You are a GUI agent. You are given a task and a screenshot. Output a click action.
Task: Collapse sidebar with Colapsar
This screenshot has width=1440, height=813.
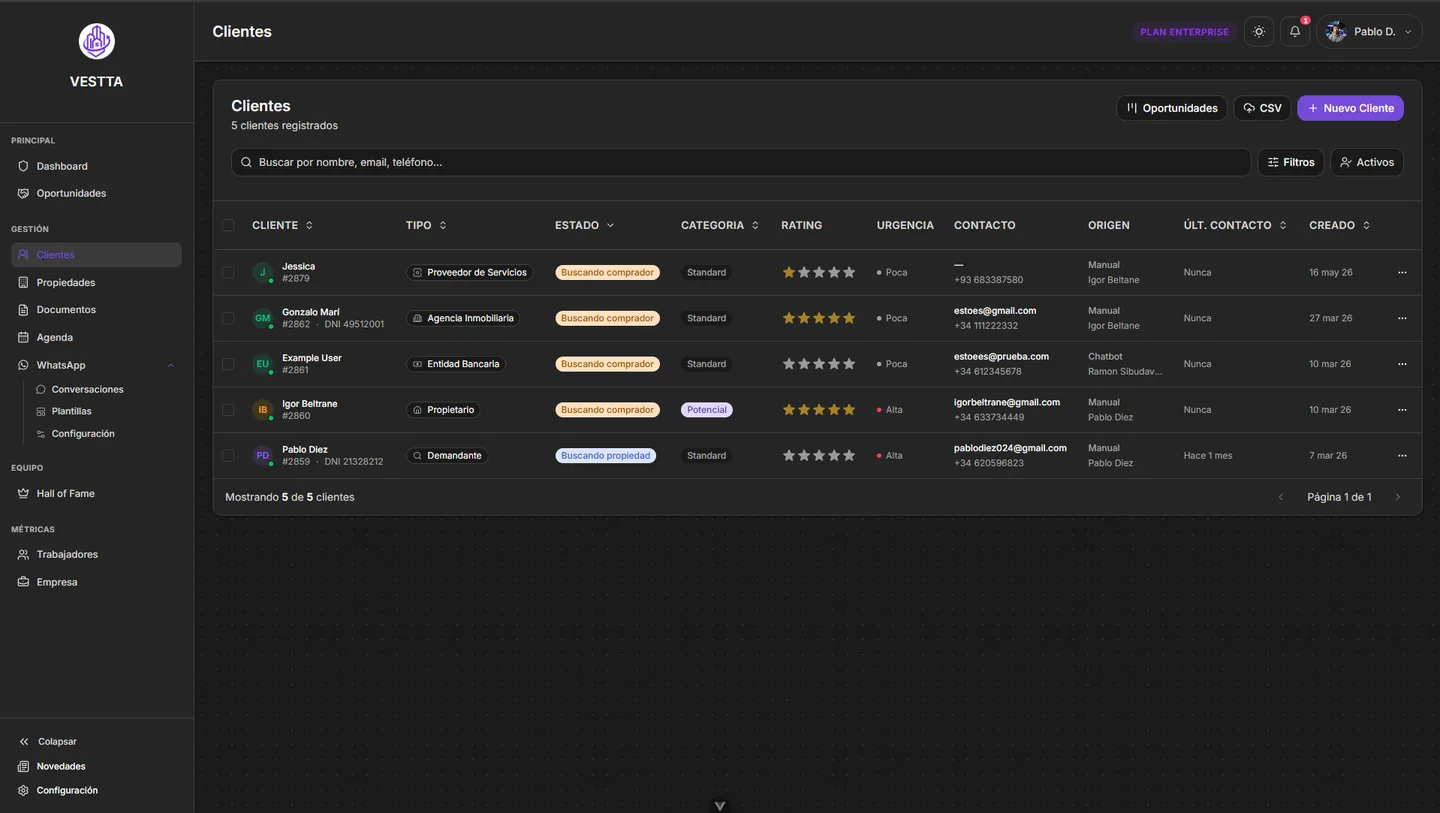coord(48,742)
